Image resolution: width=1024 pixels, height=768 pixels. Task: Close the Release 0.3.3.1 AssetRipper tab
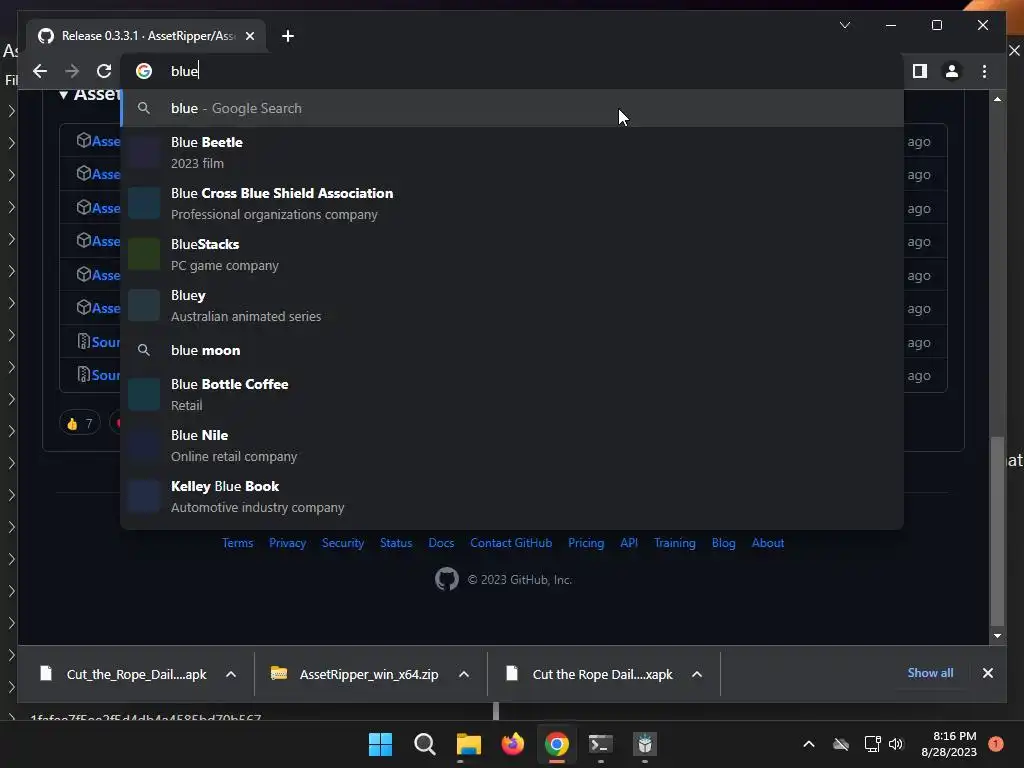point(250,36)
